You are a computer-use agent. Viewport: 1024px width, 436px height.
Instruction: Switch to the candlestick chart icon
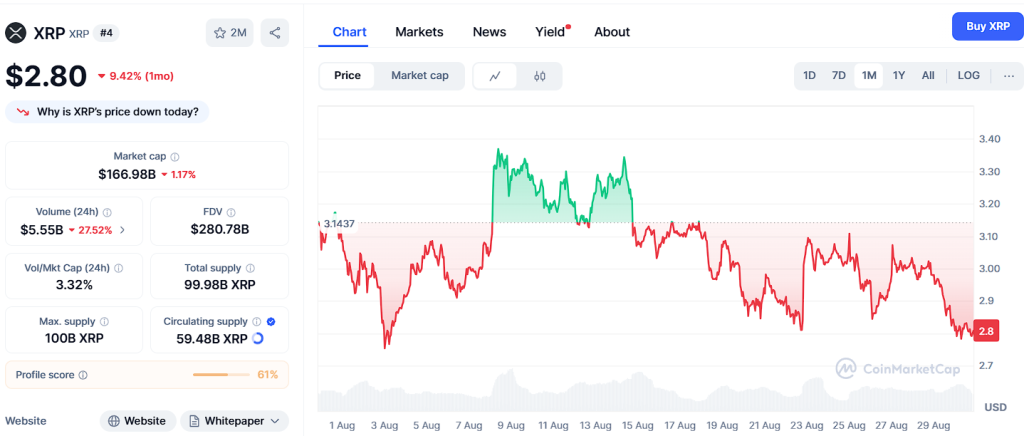tap(540, 76)
